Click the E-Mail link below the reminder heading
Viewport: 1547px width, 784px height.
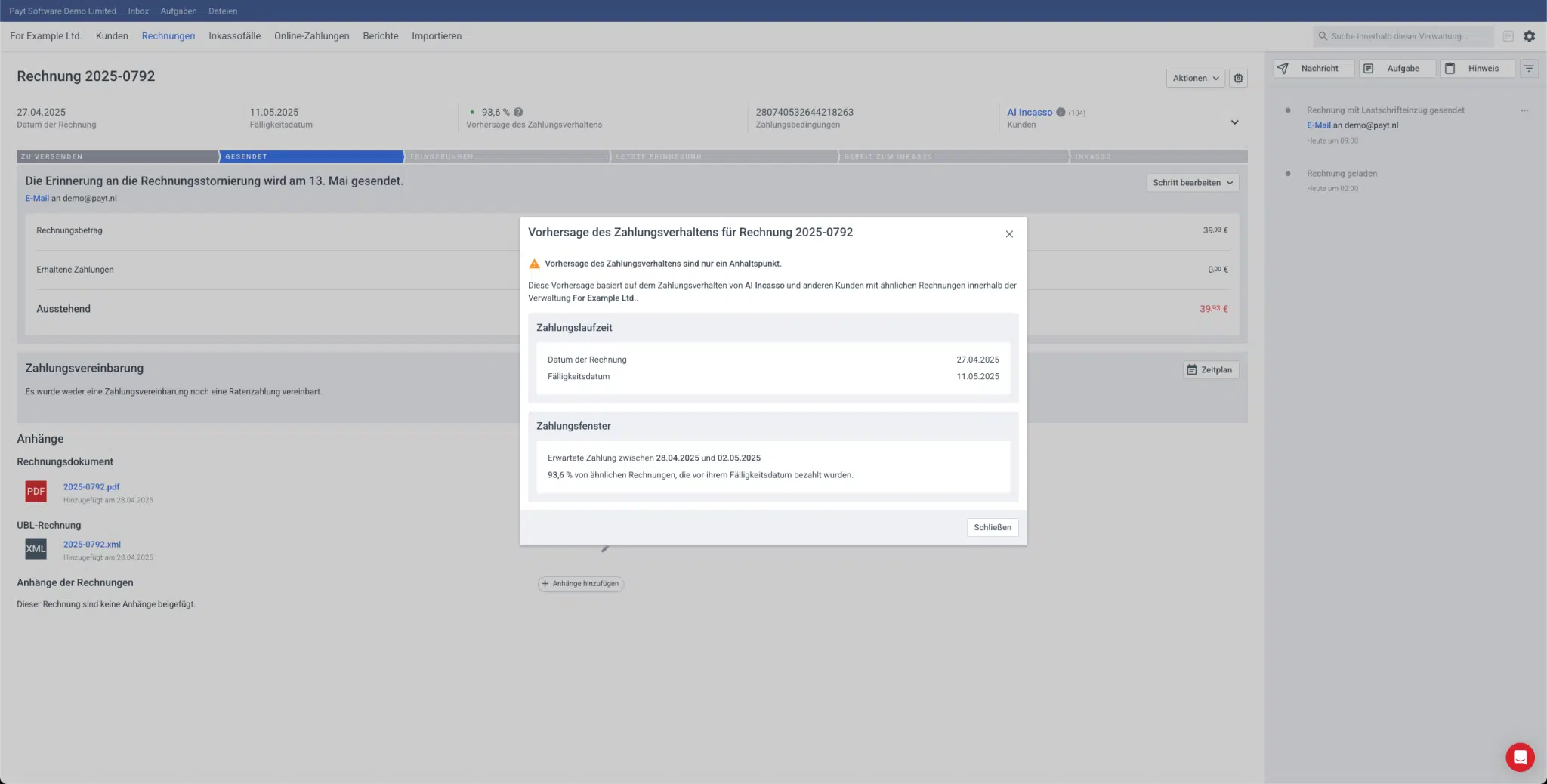click(37, 199)
